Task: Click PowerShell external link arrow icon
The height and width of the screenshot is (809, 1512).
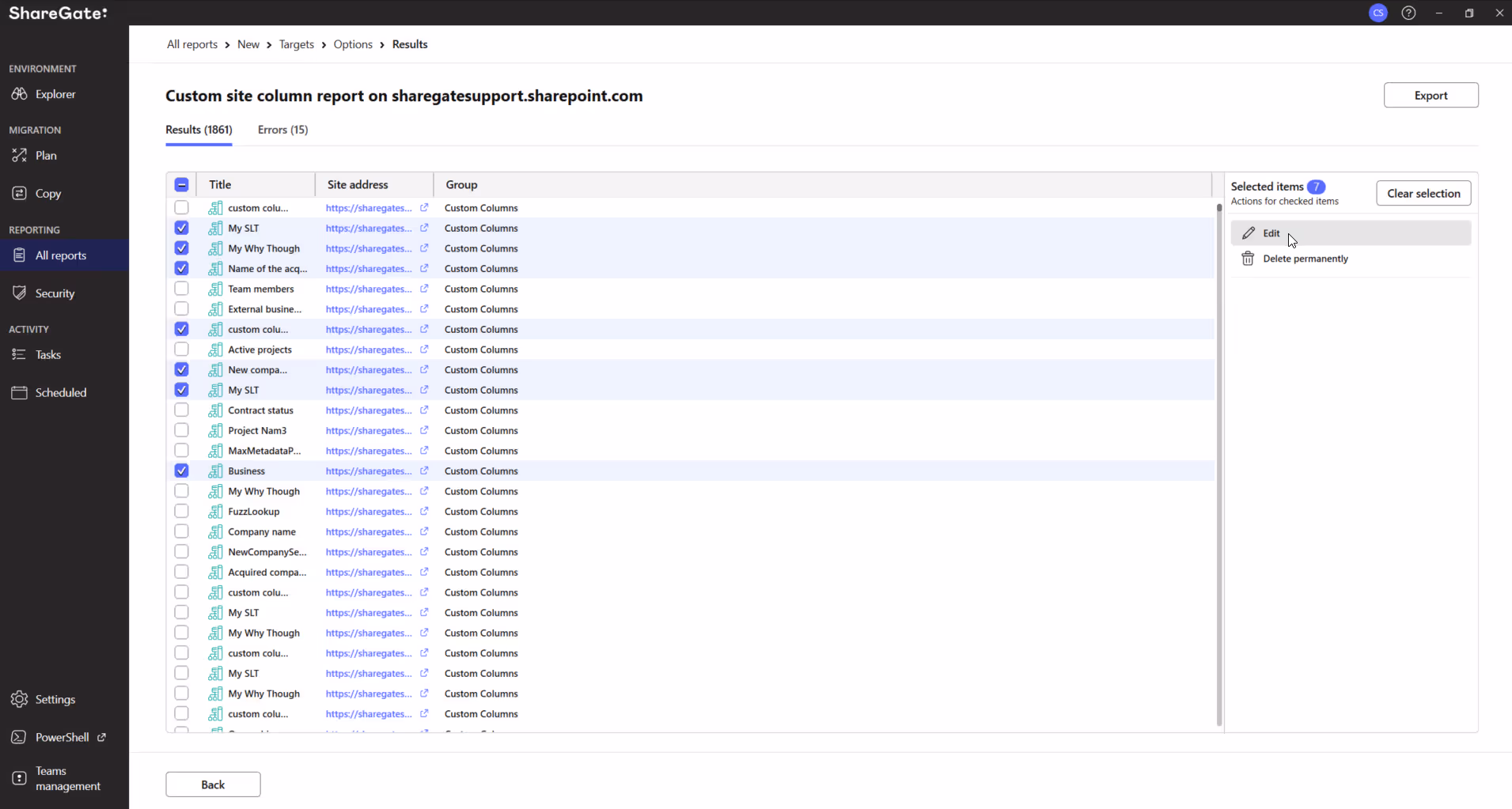Action: pos(101,737)
